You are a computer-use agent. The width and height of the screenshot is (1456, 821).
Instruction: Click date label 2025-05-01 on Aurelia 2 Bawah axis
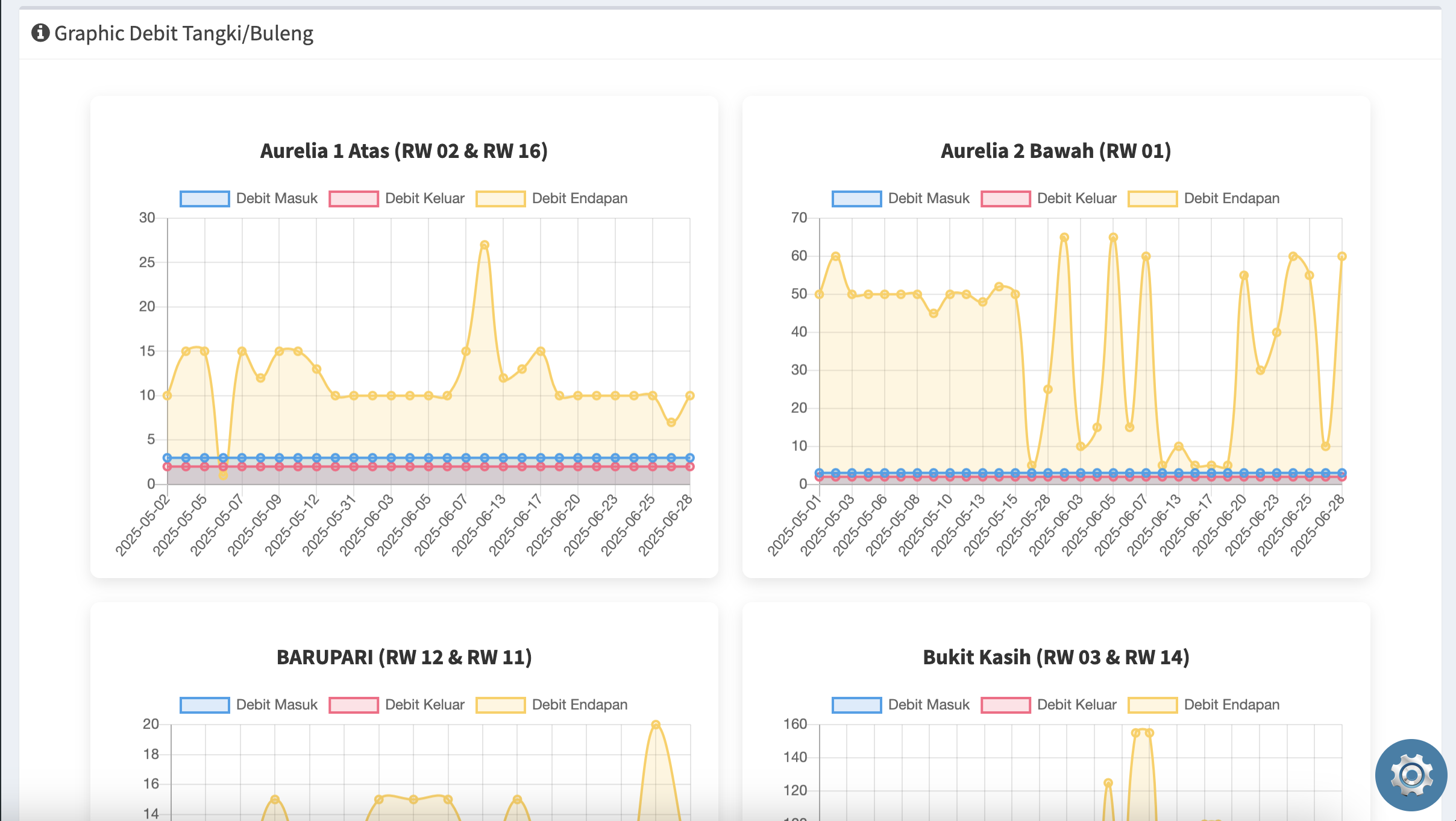[794, 525]
